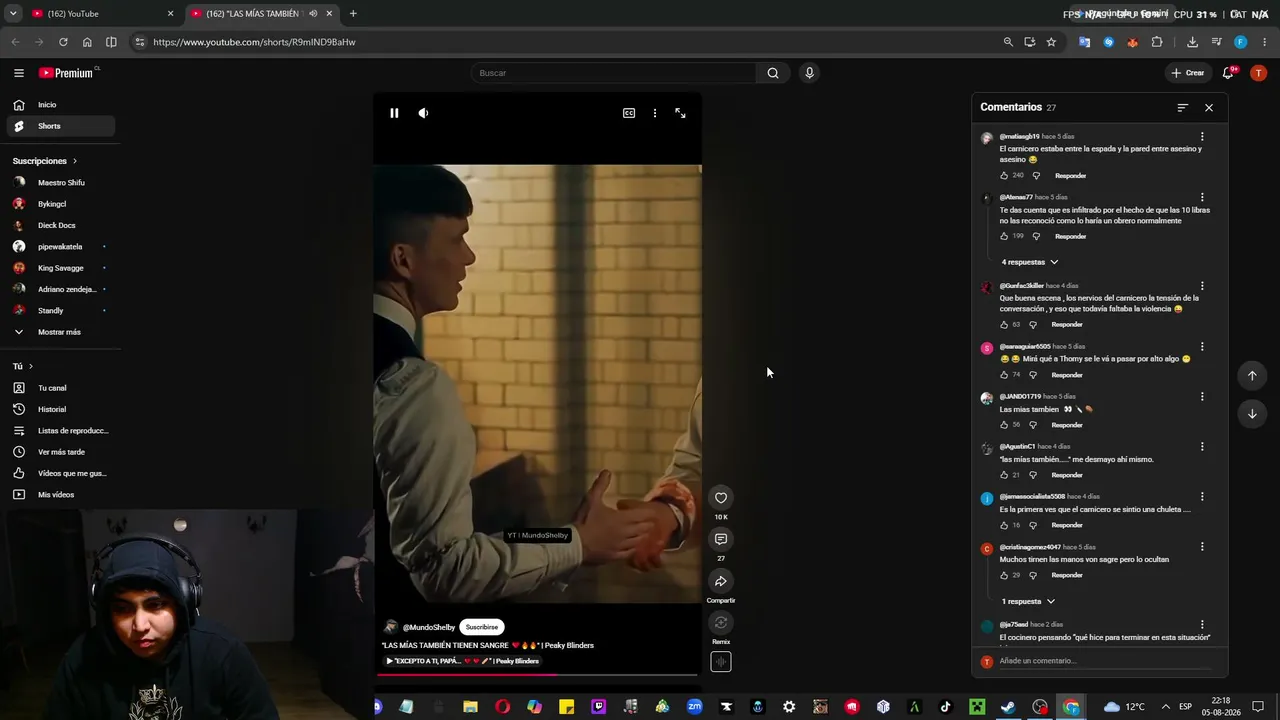1280x720 pixels.
Task: Like the comment by @matiasgh19
Action: pos(1005,175)
